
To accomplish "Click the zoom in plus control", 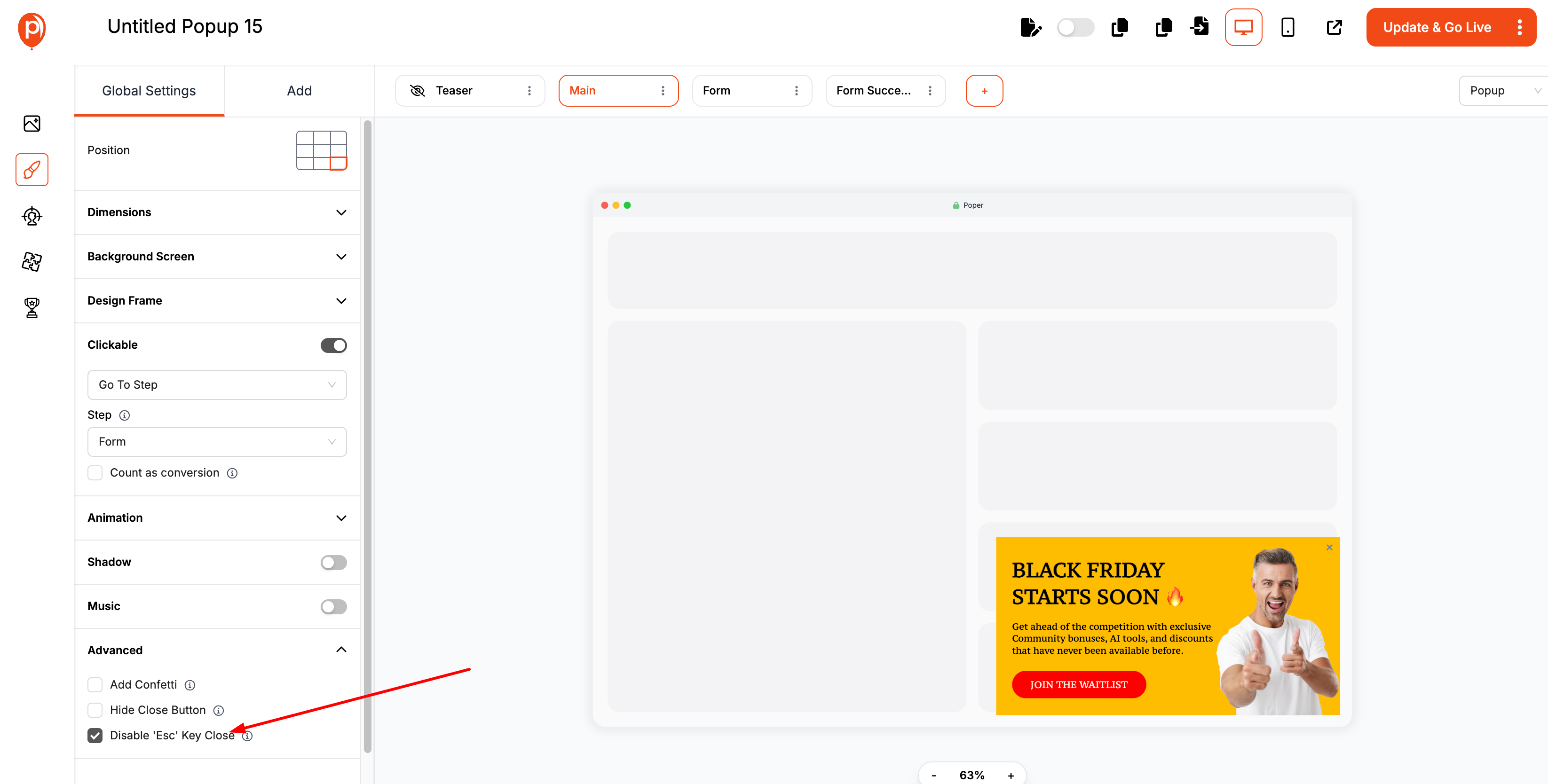I will click(x=1011, y=776).
